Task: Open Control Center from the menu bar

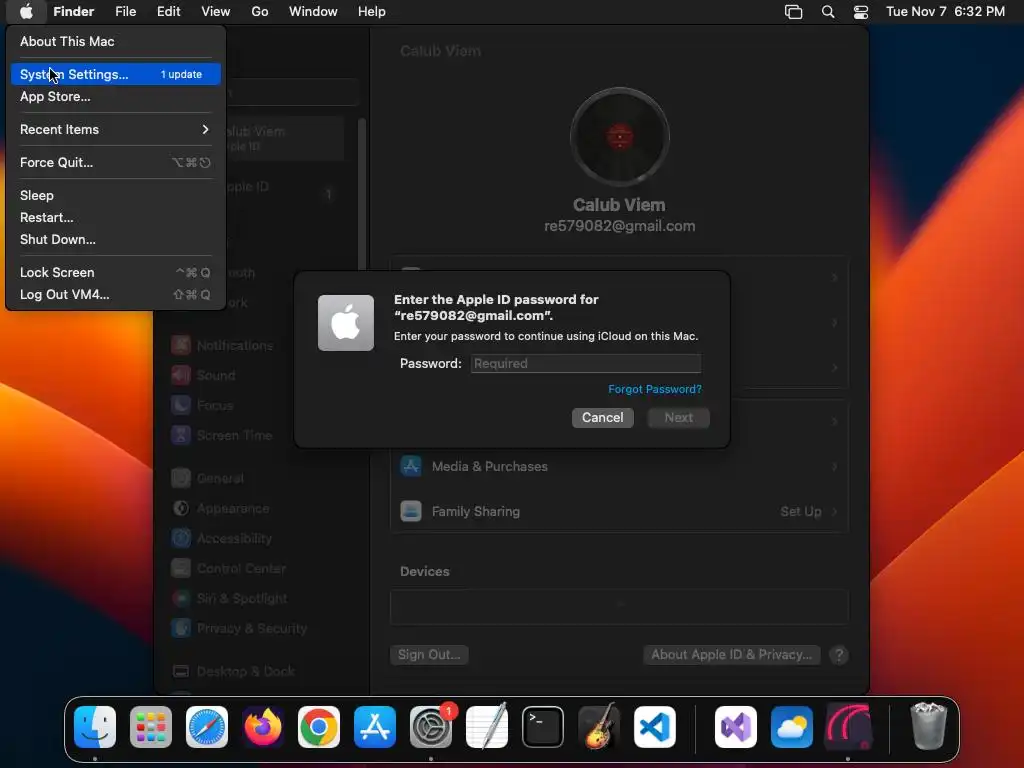Action: [x=861, y=12]
